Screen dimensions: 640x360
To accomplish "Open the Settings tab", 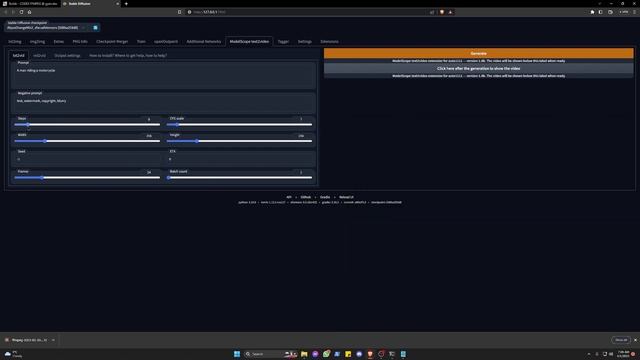I will [304, 42].
